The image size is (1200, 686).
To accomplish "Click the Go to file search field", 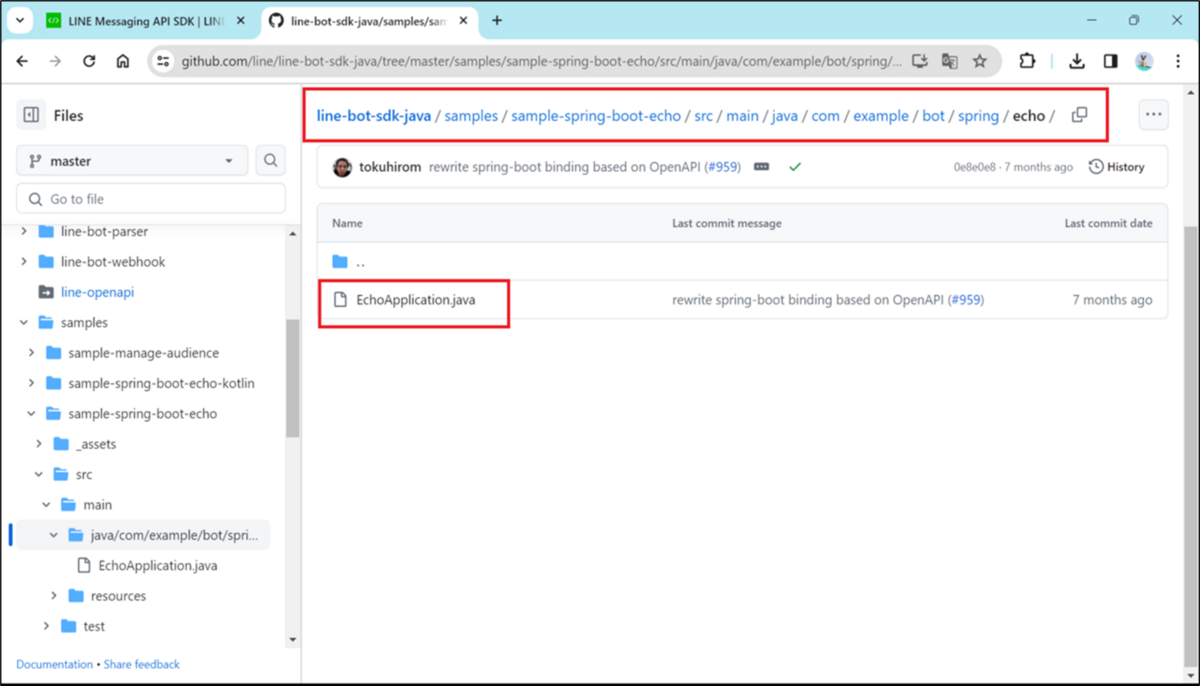I will 151,199.
